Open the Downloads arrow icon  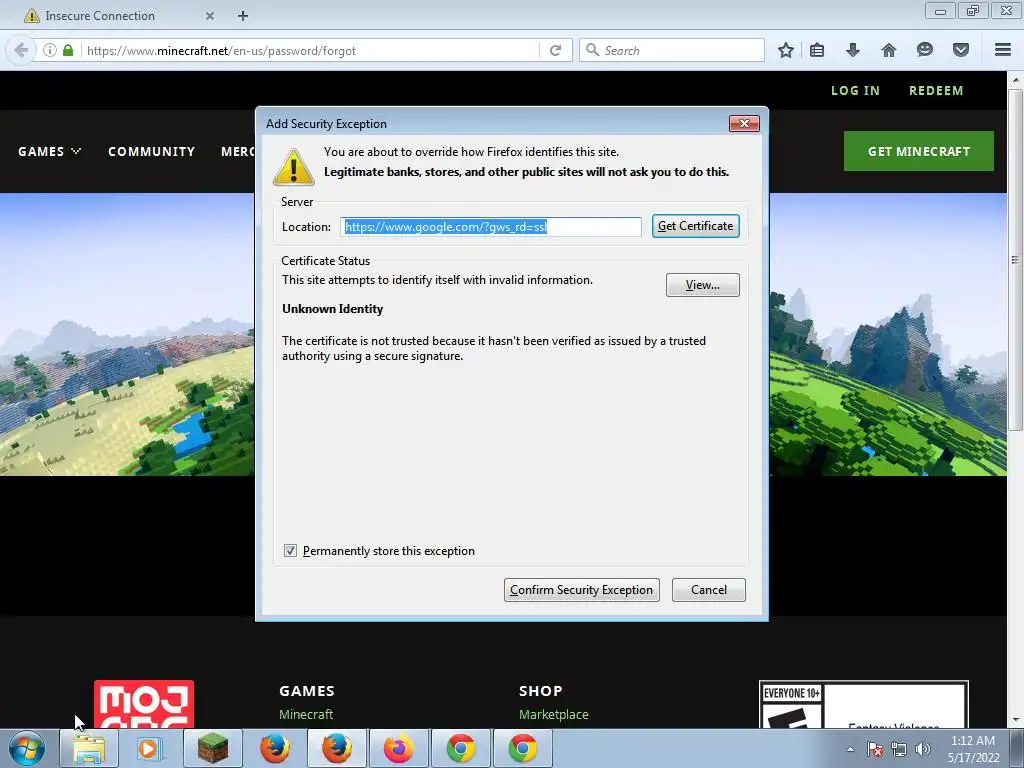point(853,50)
